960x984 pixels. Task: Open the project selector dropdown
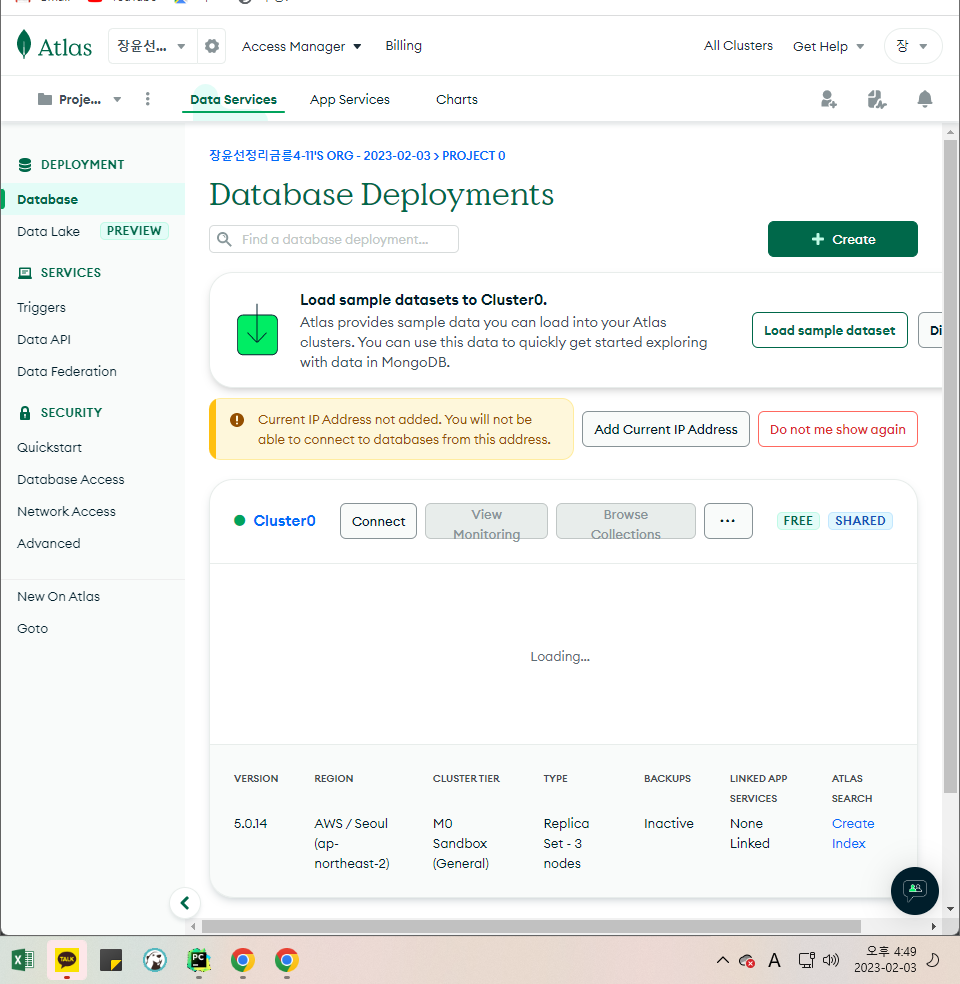pos(79,99)
